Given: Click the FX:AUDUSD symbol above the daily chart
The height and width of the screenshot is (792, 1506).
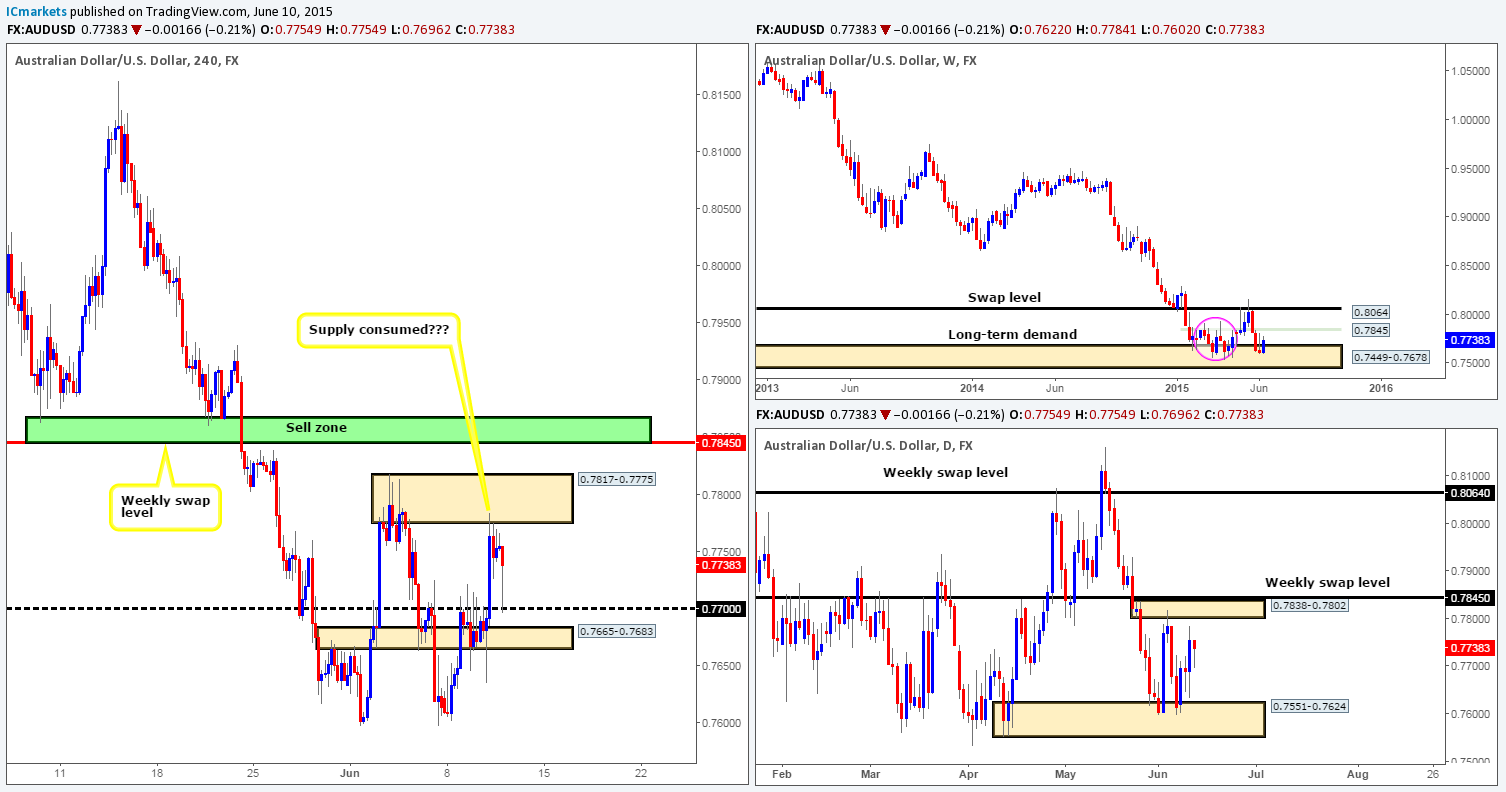Looking at the screenshot, I should [789, 413].
